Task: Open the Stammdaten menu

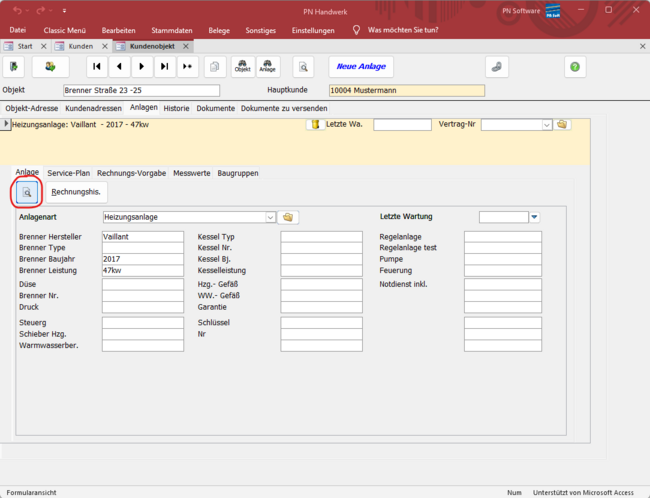Action: point(172,30)
